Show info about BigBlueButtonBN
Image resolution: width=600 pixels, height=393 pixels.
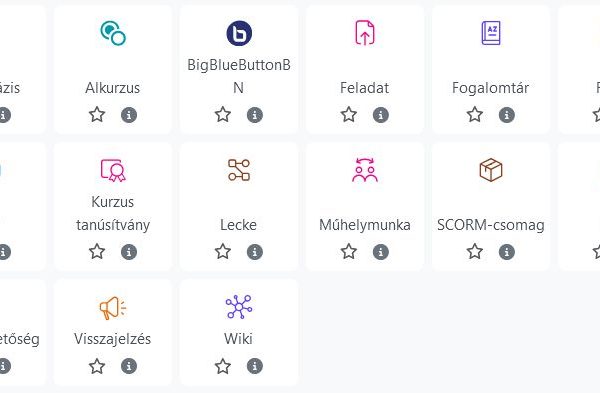pos(255,115)
